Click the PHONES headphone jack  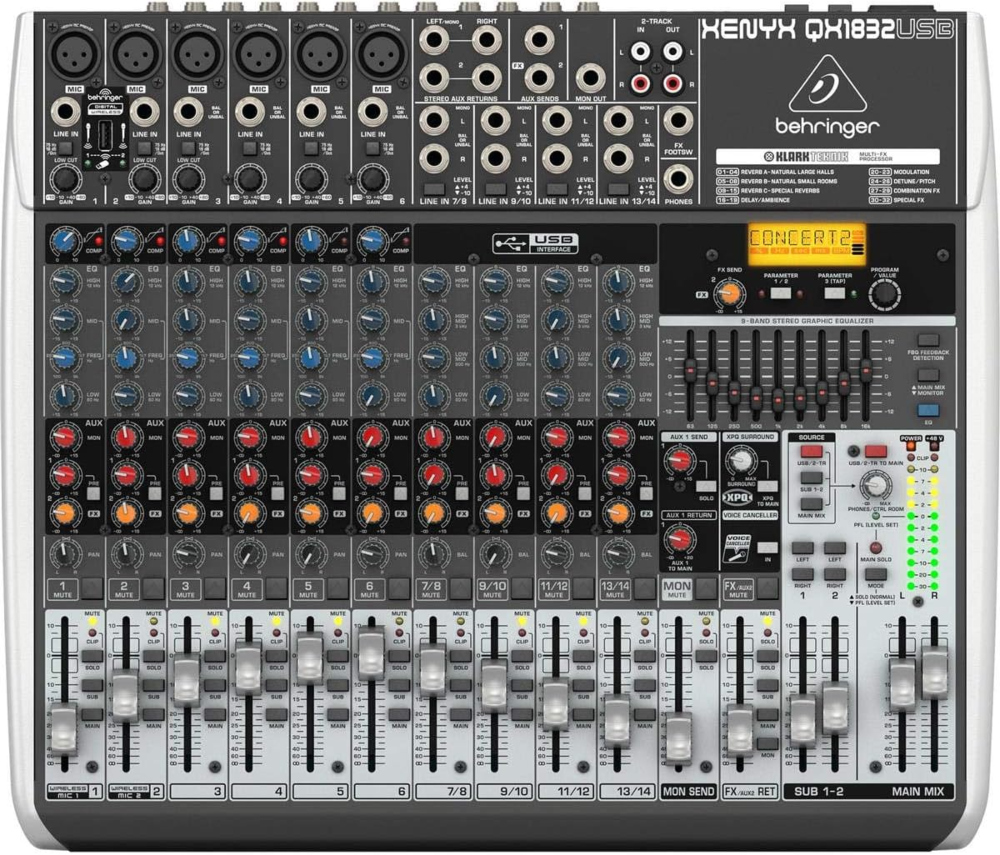pos(678,180)
